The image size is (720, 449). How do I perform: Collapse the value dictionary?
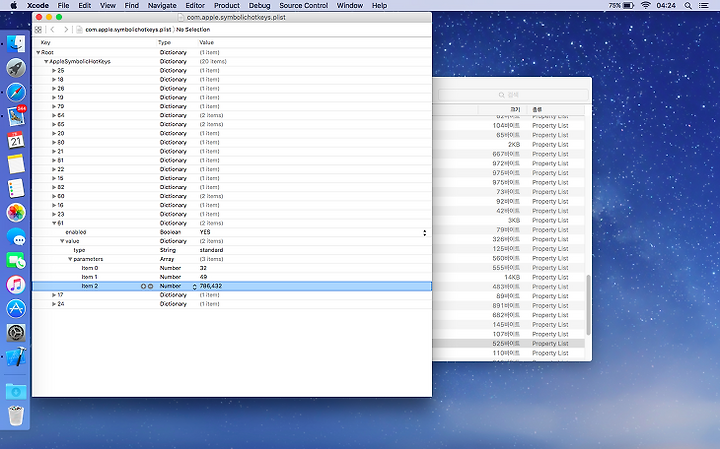tap(62, 241)
